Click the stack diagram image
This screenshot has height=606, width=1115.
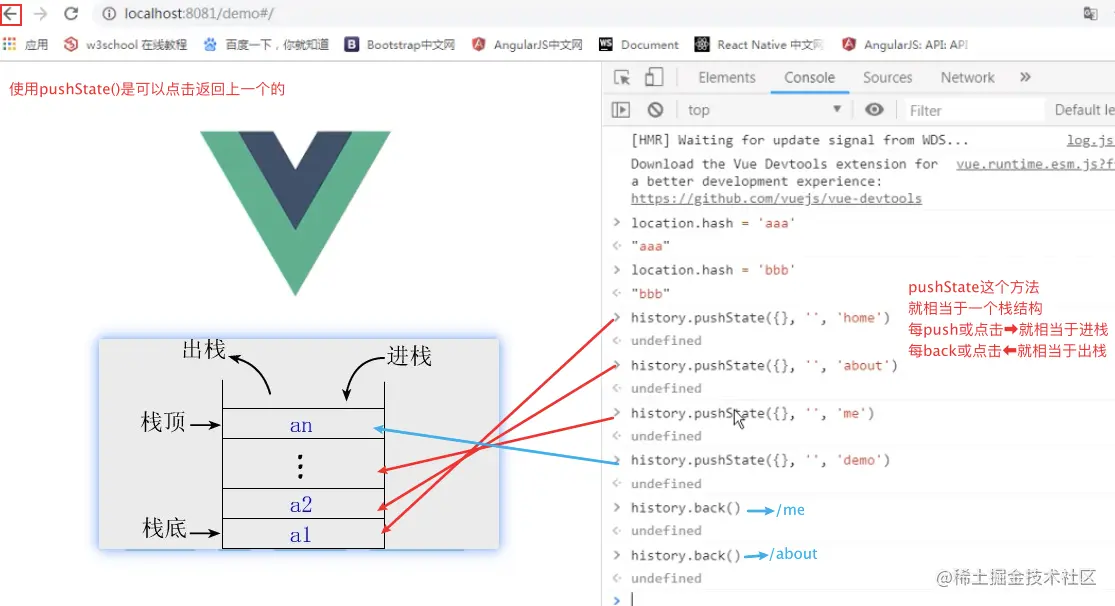pos(299,444)
